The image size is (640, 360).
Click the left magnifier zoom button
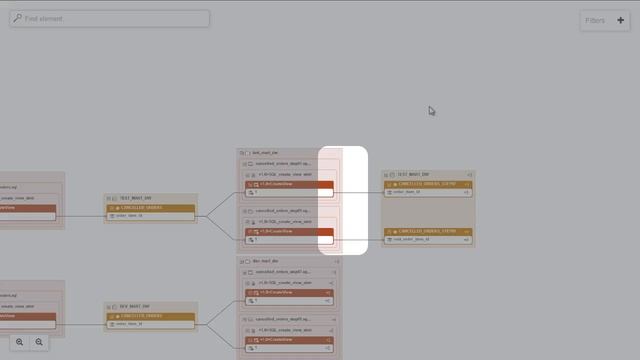[19, 342]
